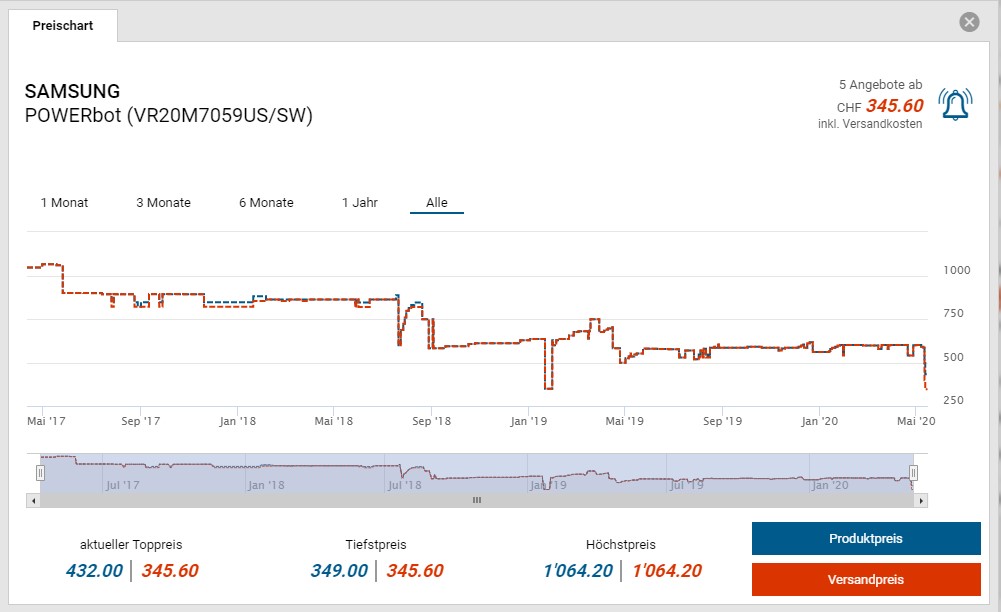Select the Alle time range
The height and width of the screenshot is (612, 1001).
coord(437,203)
